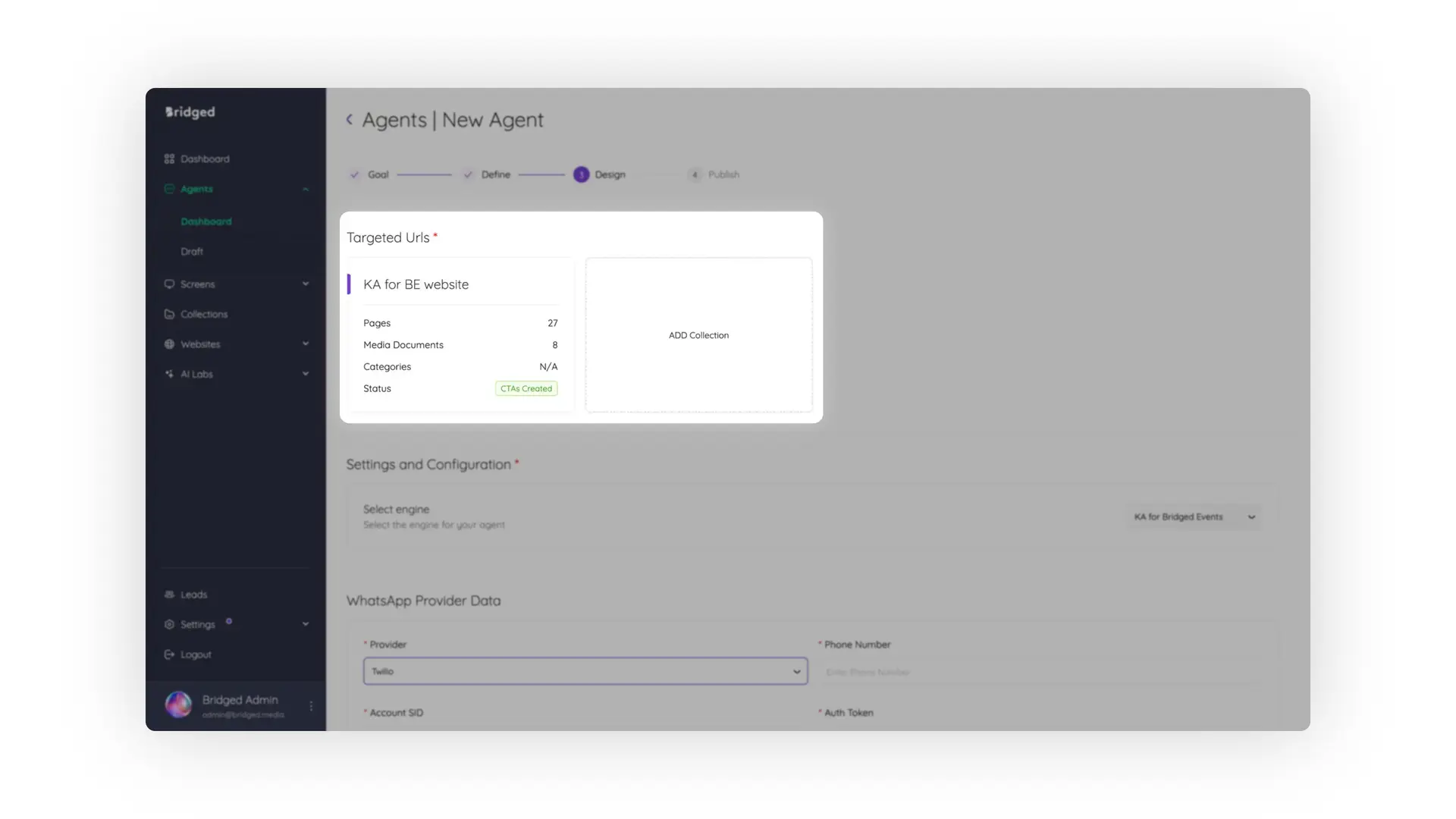
Task: Switch to the Draft tab
Action: point(192,251)
